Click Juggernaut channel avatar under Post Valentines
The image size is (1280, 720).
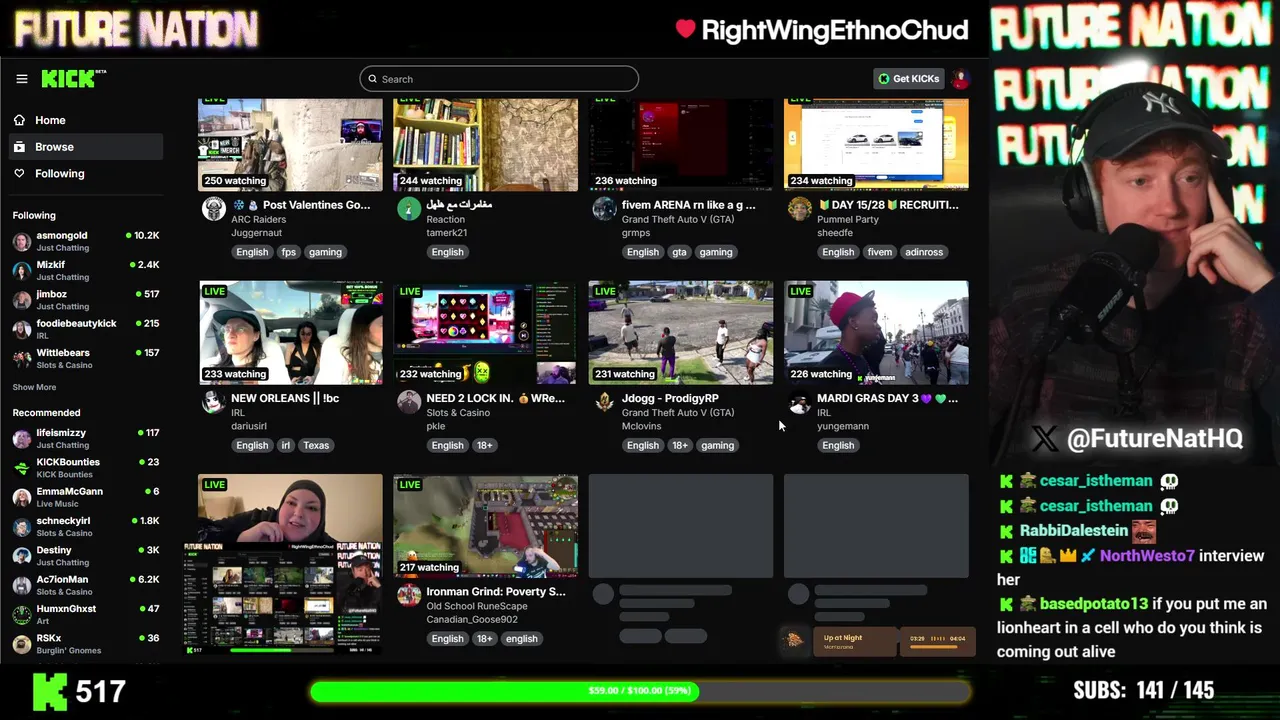click(213, 208)
